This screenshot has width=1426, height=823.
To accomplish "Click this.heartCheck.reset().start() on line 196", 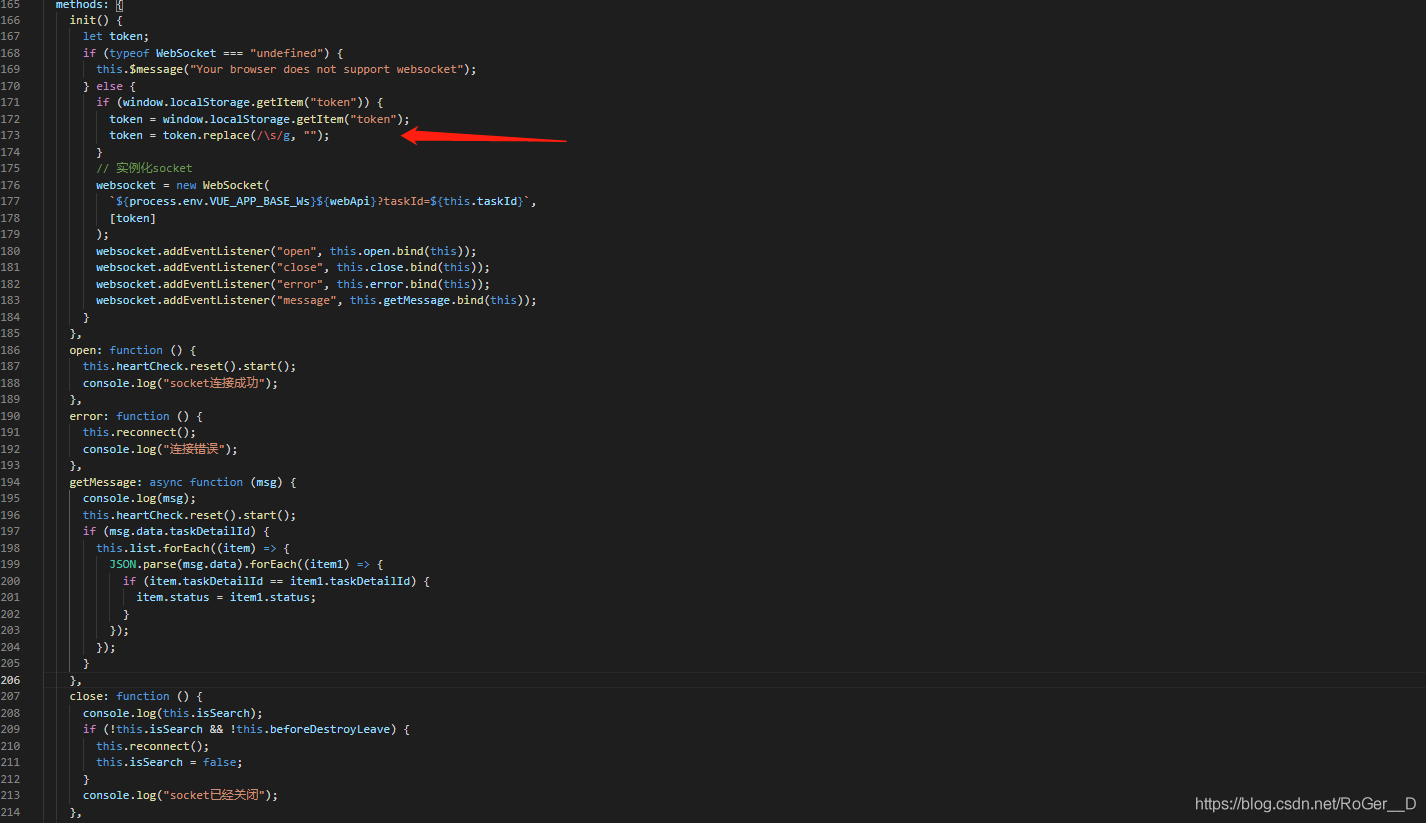I will (190, 515).
